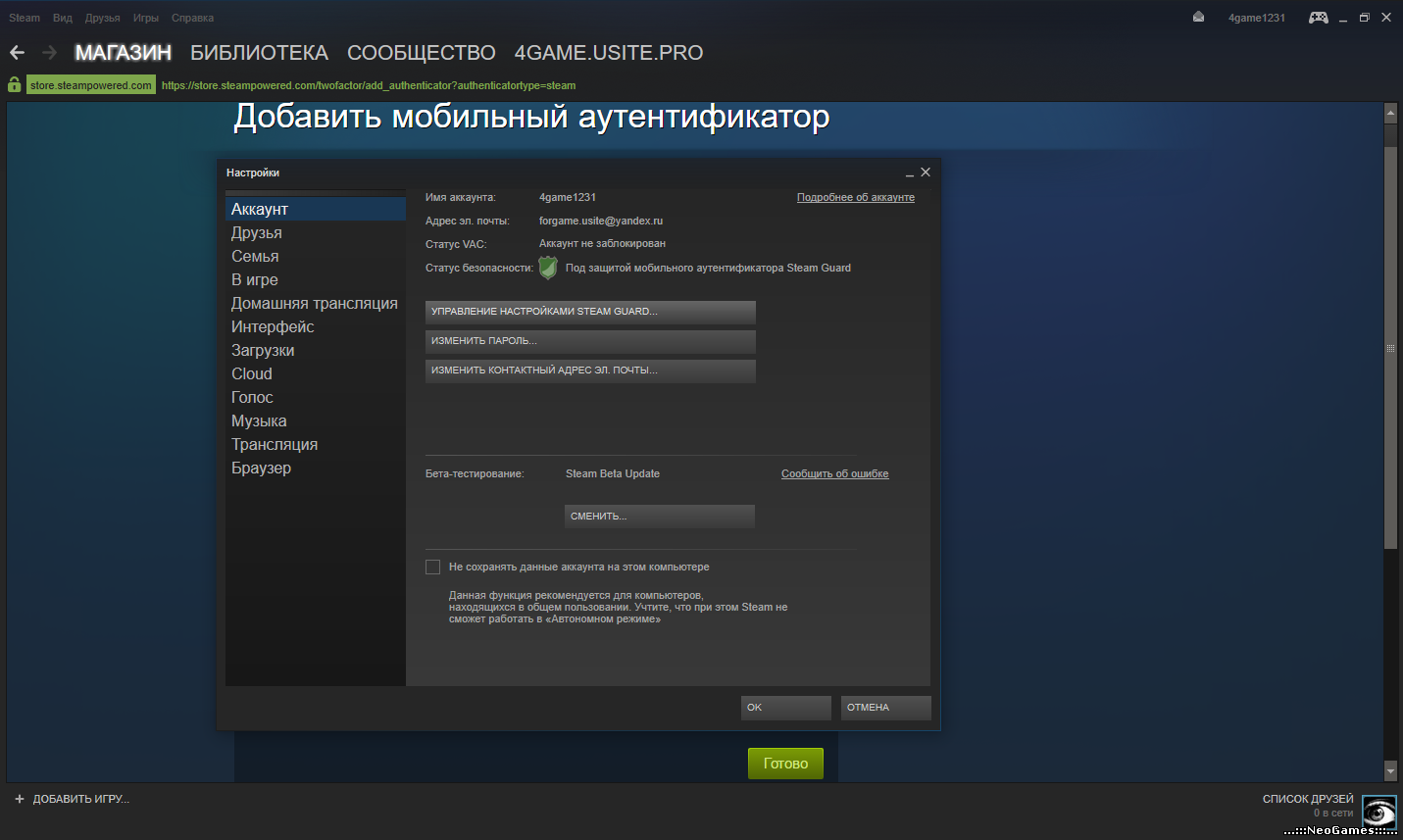Select the Интерфейс settings category

pyautogui.click(x=316, y=326)
